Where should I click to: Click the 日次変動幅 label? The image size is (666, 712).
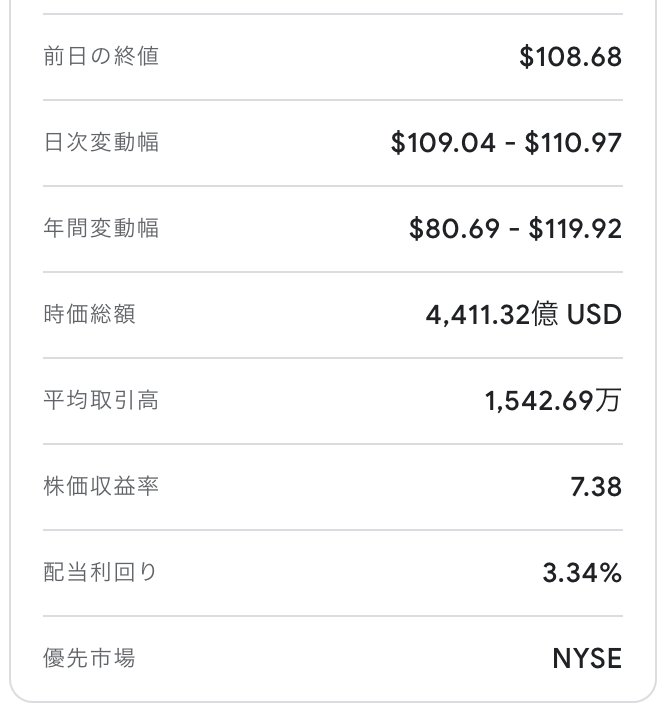point(101,142)
